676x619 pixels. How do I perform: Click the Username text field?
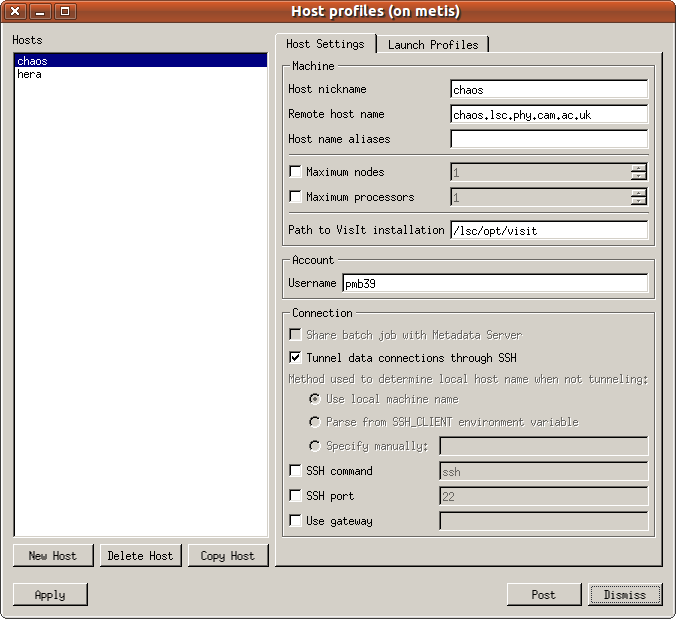[x=494, y=283]
